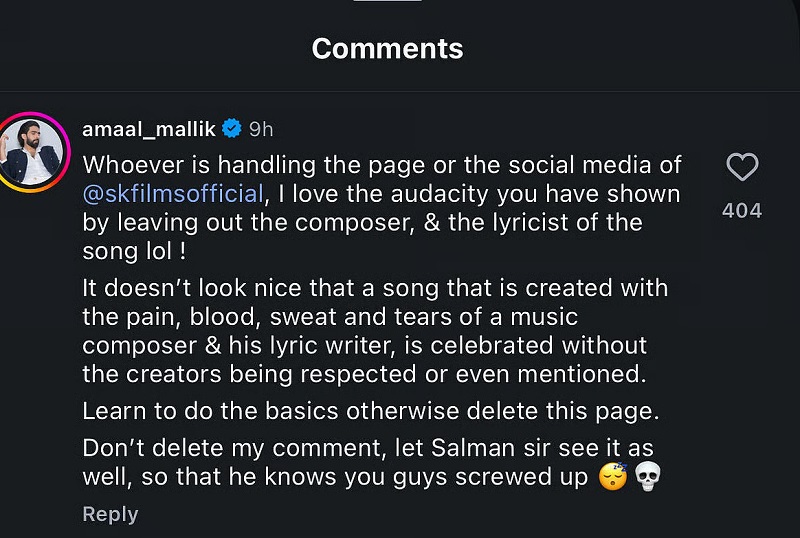Click the 'Learn to do the basics' sentence
The width and height of the screenshot is (800, 538).
(x=370, y=411)
